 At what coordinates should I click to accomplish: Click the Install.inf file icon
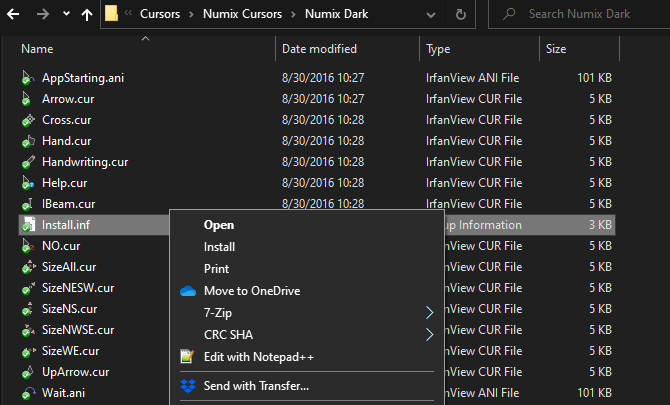click(28, 225)
